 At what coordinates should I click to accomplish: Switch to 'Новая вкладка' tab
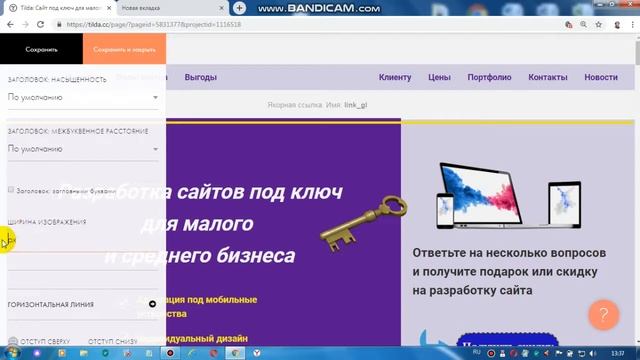171,8
